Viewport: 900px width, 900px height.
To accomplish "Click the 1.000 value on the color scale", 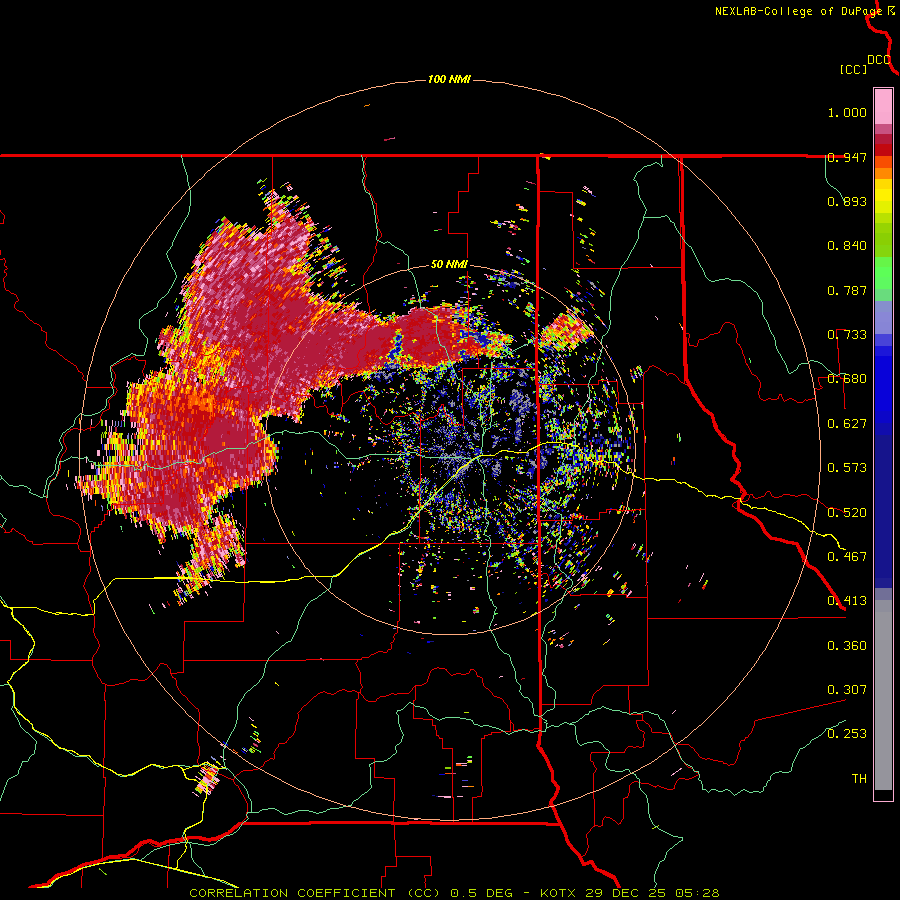I will (x=847, y=112).
